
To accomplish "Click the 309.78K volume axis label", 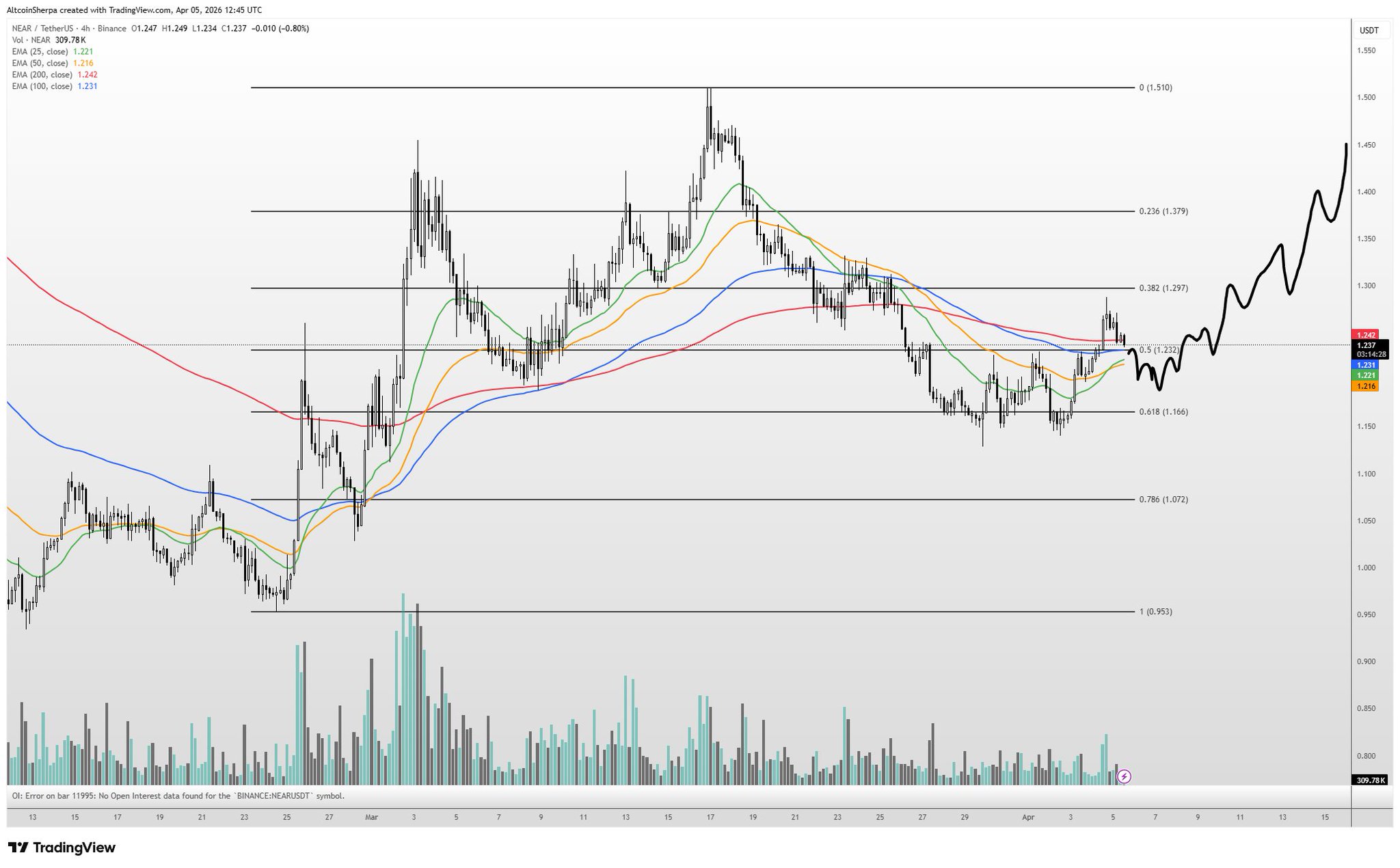I will tap(1369, 780).
